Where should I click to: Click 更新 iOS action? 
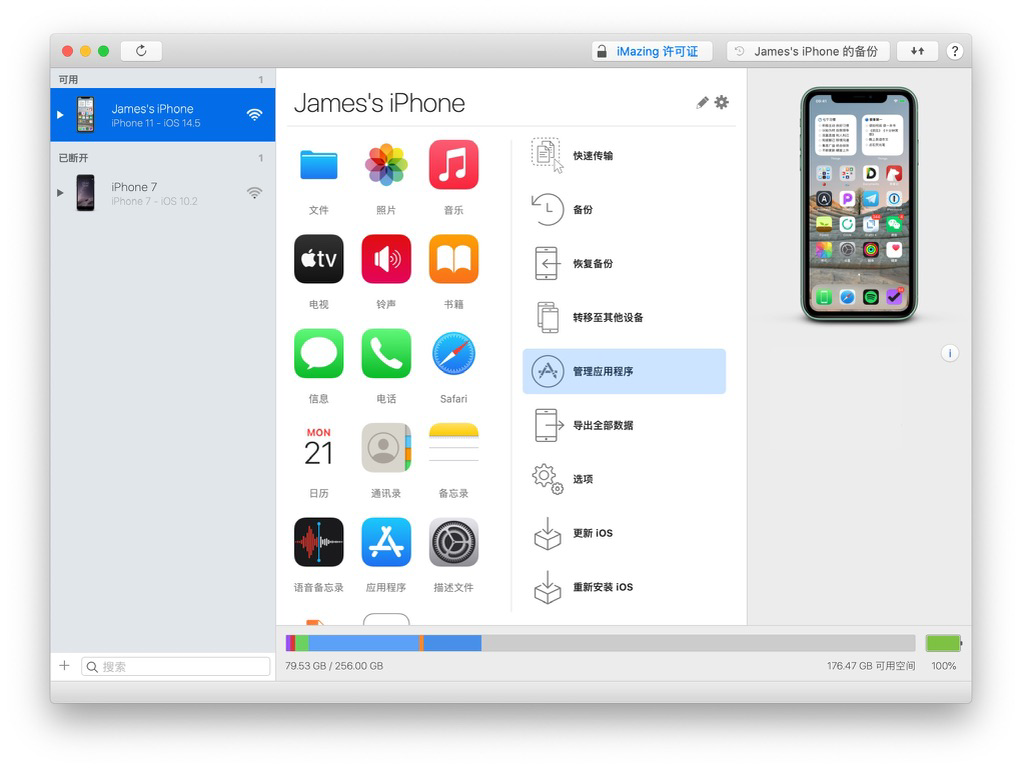624,533
